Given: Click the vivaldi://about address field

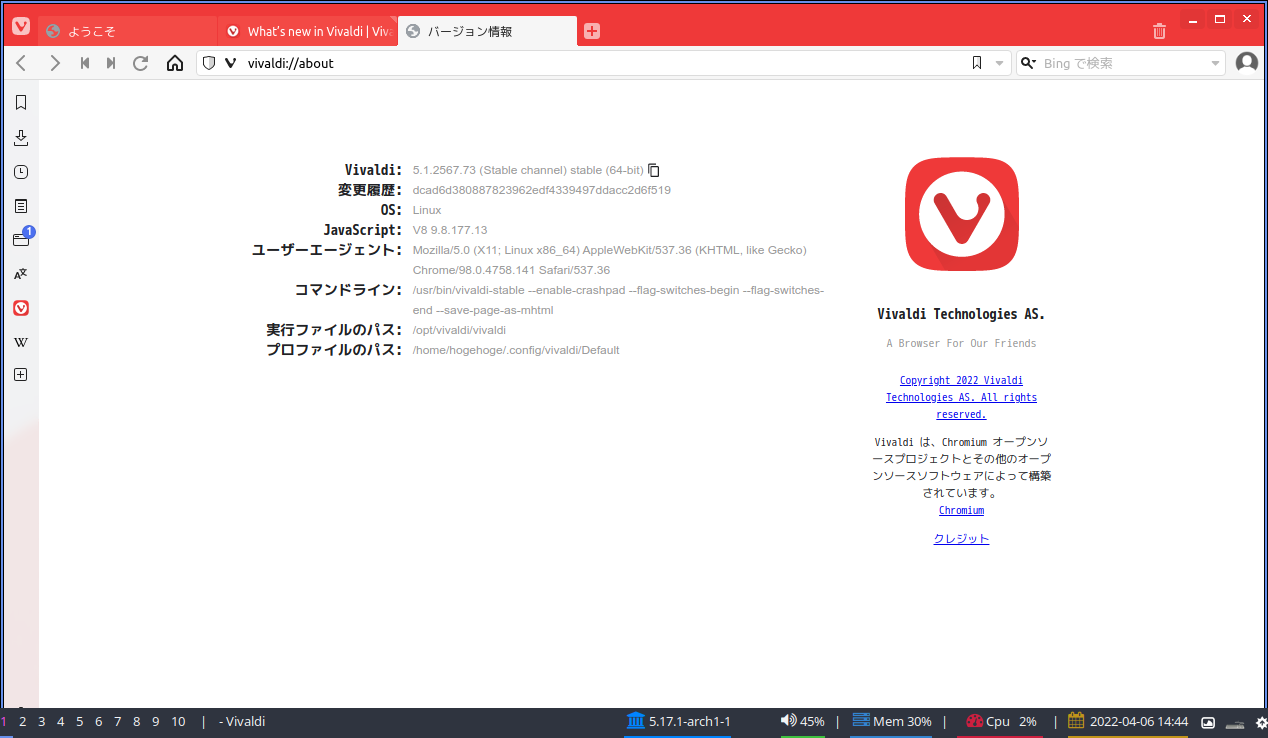Looking at the screenshot, I should tap(603, 63).
